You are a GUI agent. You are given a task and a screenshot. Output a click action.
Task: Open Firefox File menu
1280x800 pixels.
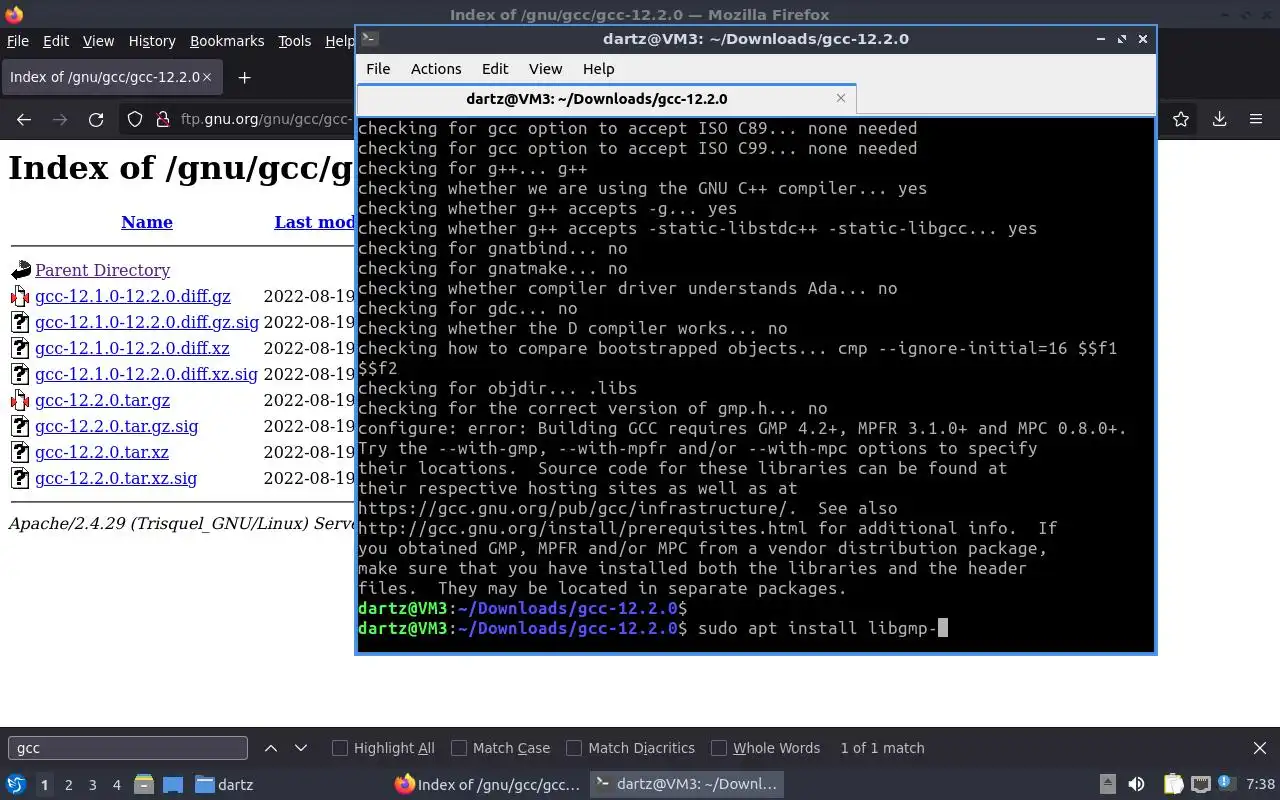point(18,41)
